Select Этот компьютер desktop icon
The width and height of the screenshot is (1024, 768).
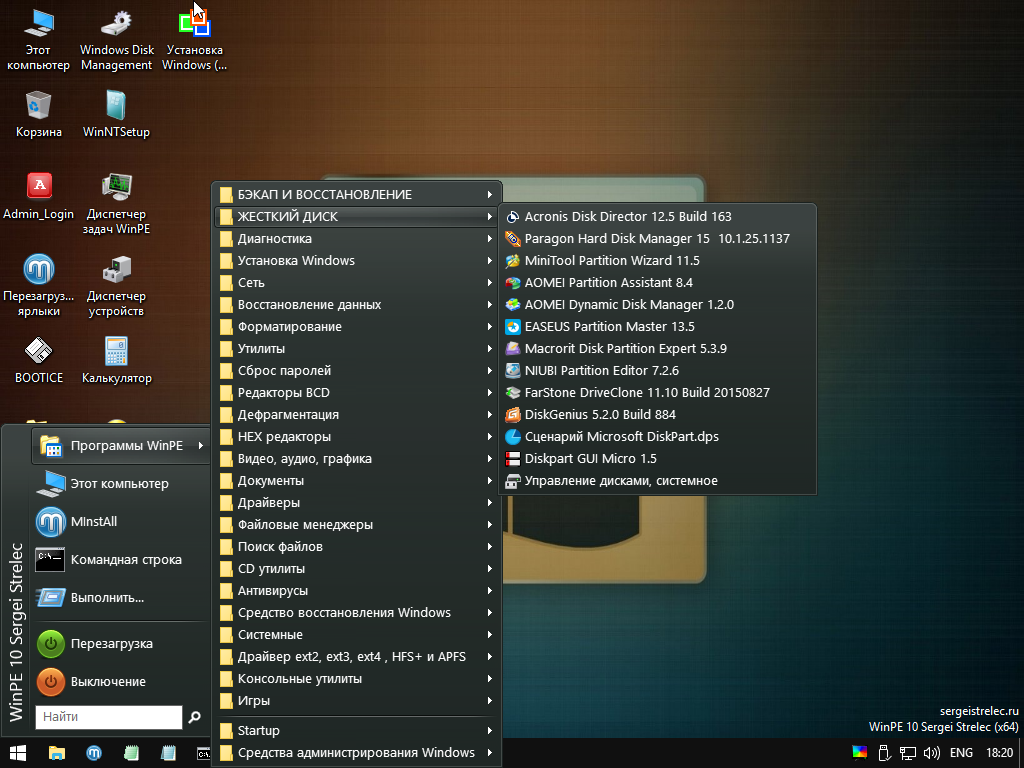(x=39, y=40)
